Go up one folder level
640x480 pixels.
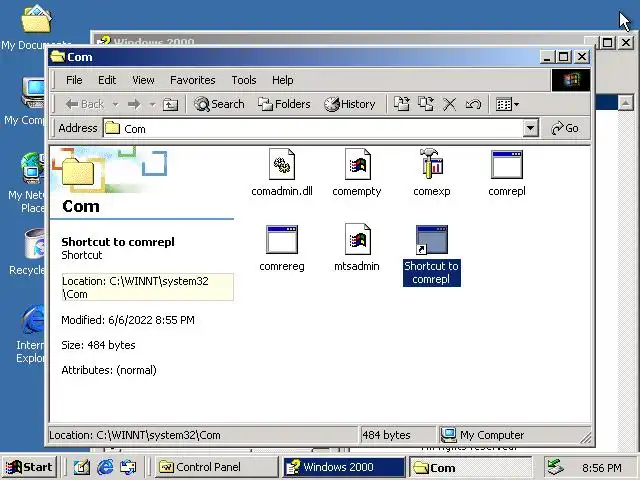(x=170, y=104)
